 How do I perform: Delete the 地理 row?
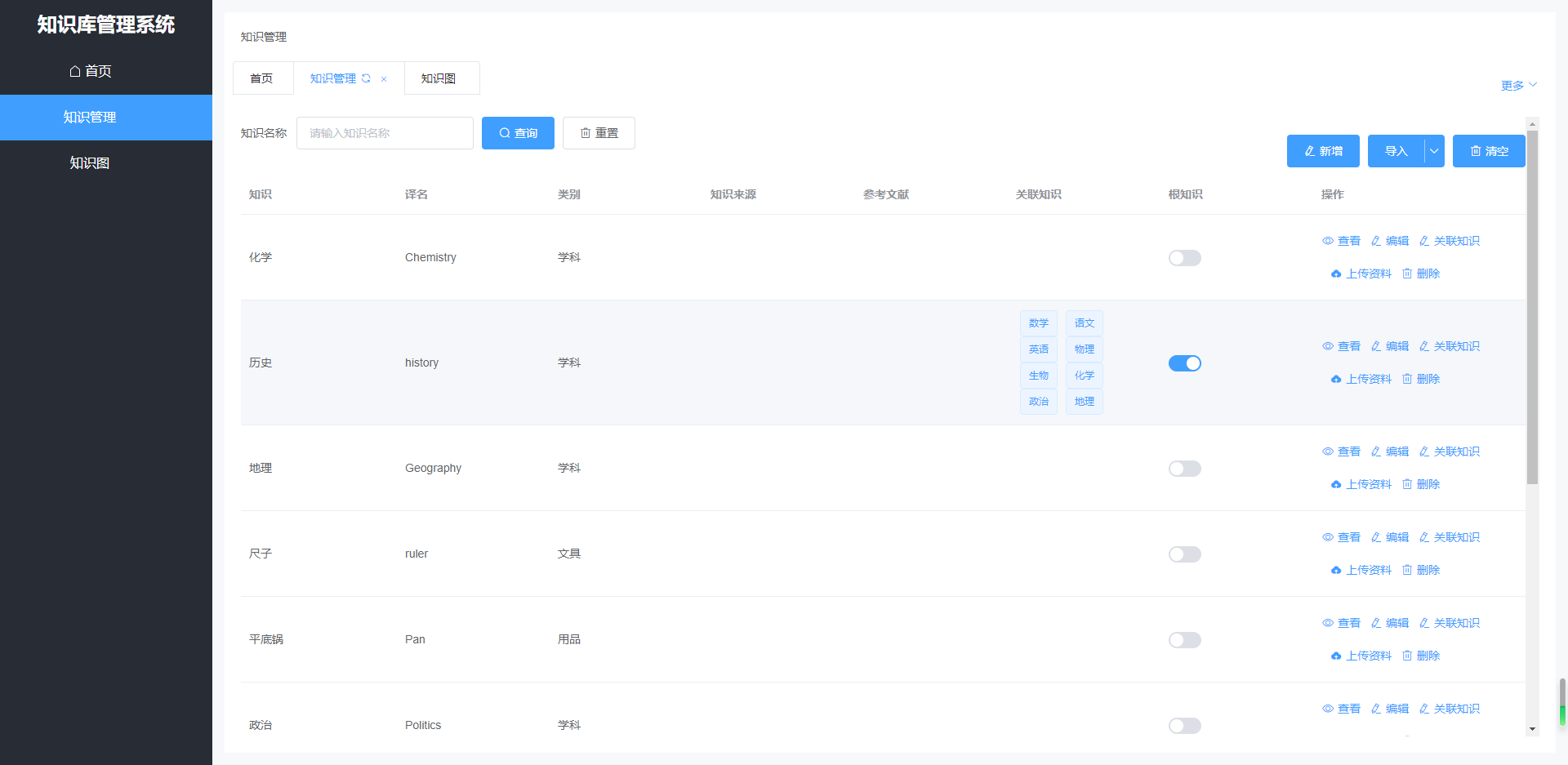(1421, 484)
